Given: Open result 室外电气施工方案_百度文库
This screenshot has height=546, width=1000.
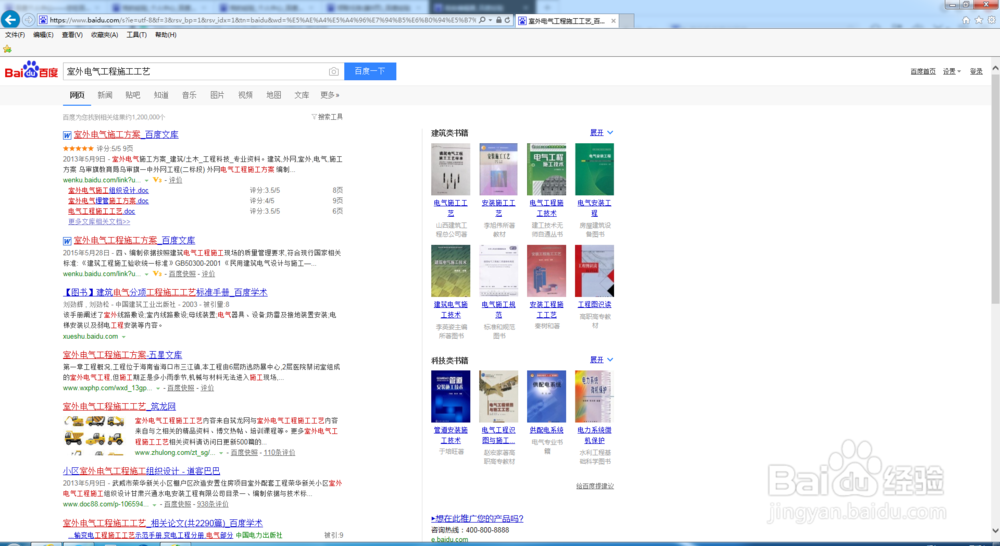Looking at the screenshot, I should point(126,135).
